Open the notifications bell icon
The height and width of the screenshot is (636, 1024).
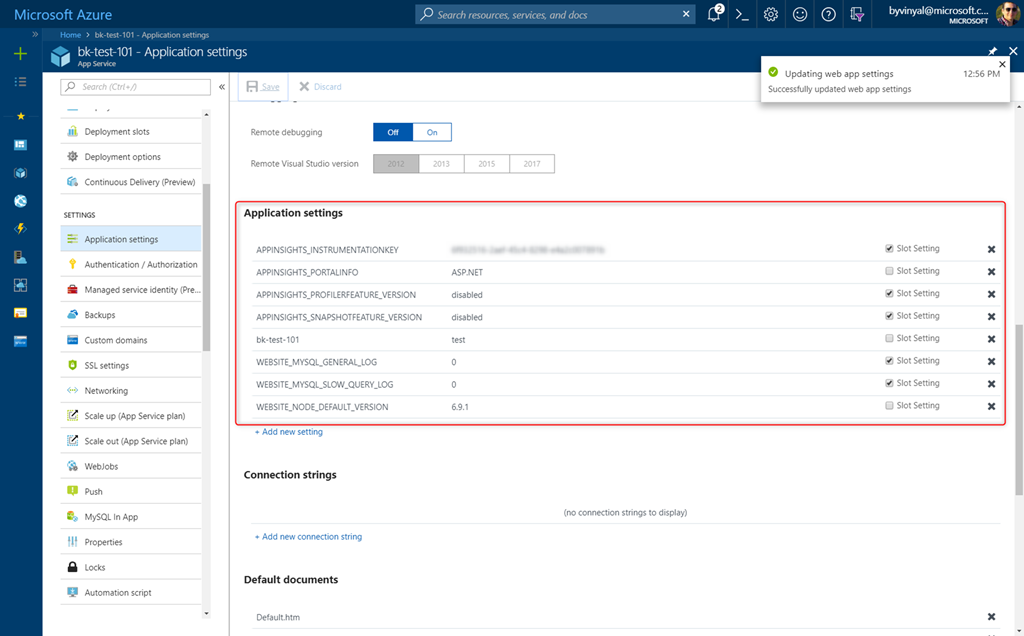(714, 14)
